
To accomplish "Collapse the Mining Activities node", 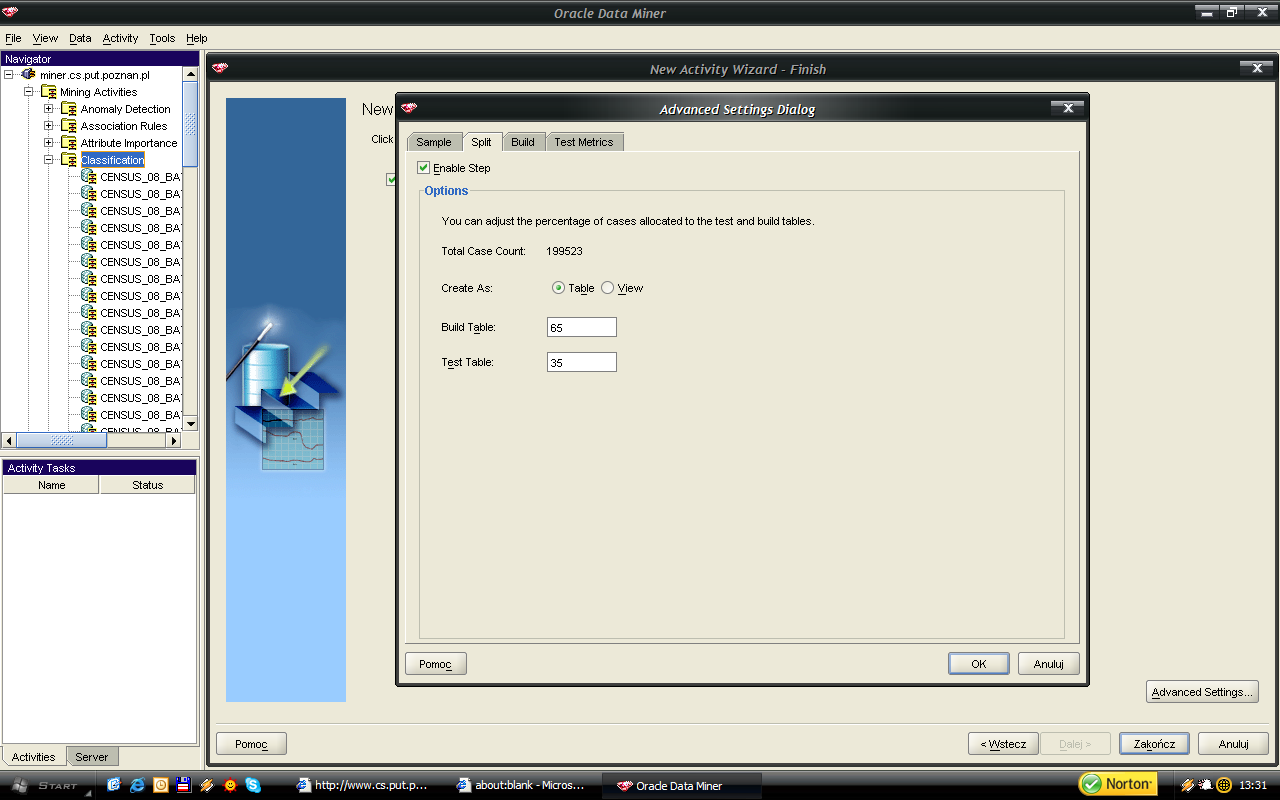I will click(x=29, y=92).
